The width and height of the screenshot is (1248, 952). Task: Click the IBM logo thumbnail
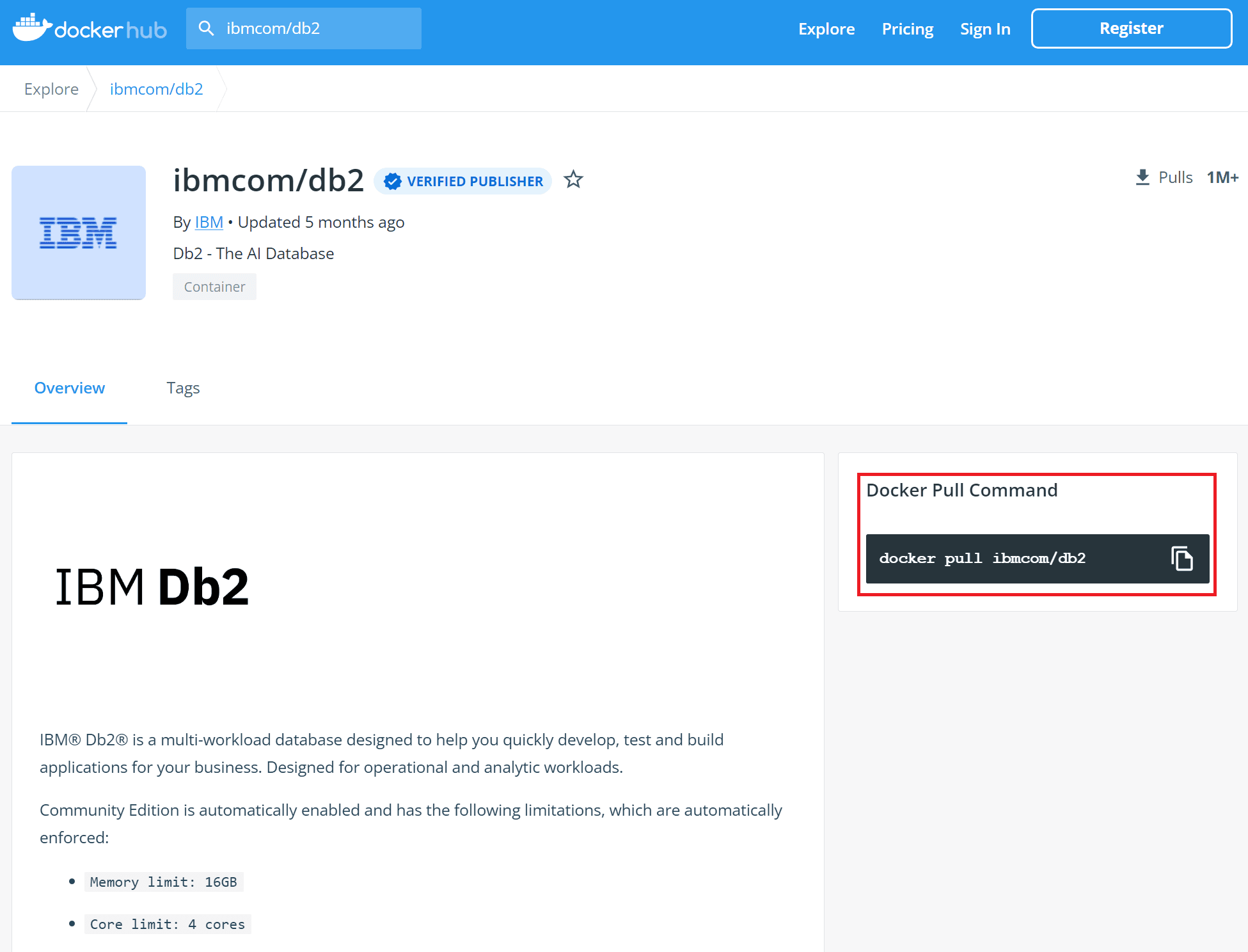coord(79,233)
